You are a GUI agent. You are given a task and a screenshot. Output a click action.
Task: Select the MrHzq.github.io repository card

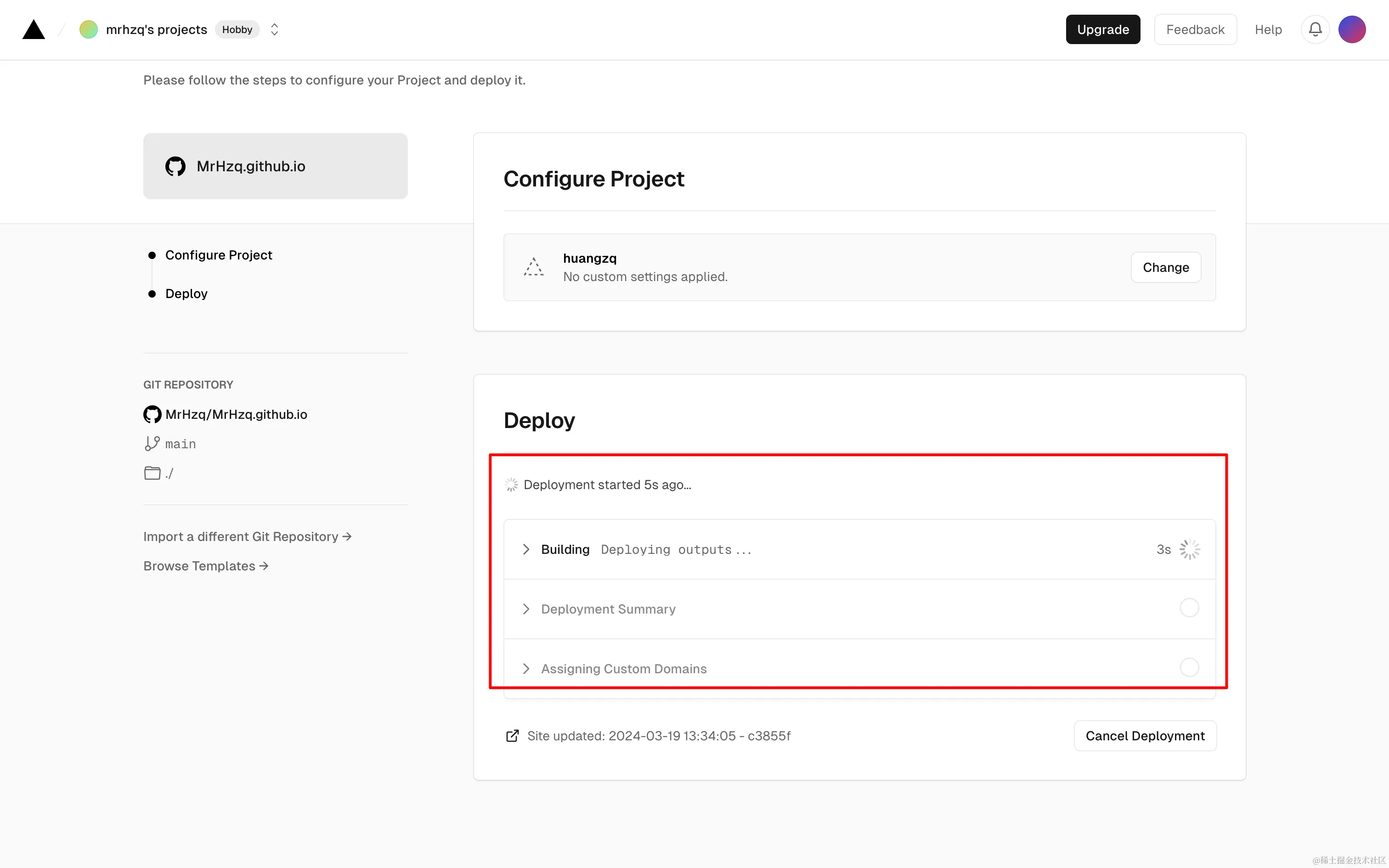click(276, 166)
